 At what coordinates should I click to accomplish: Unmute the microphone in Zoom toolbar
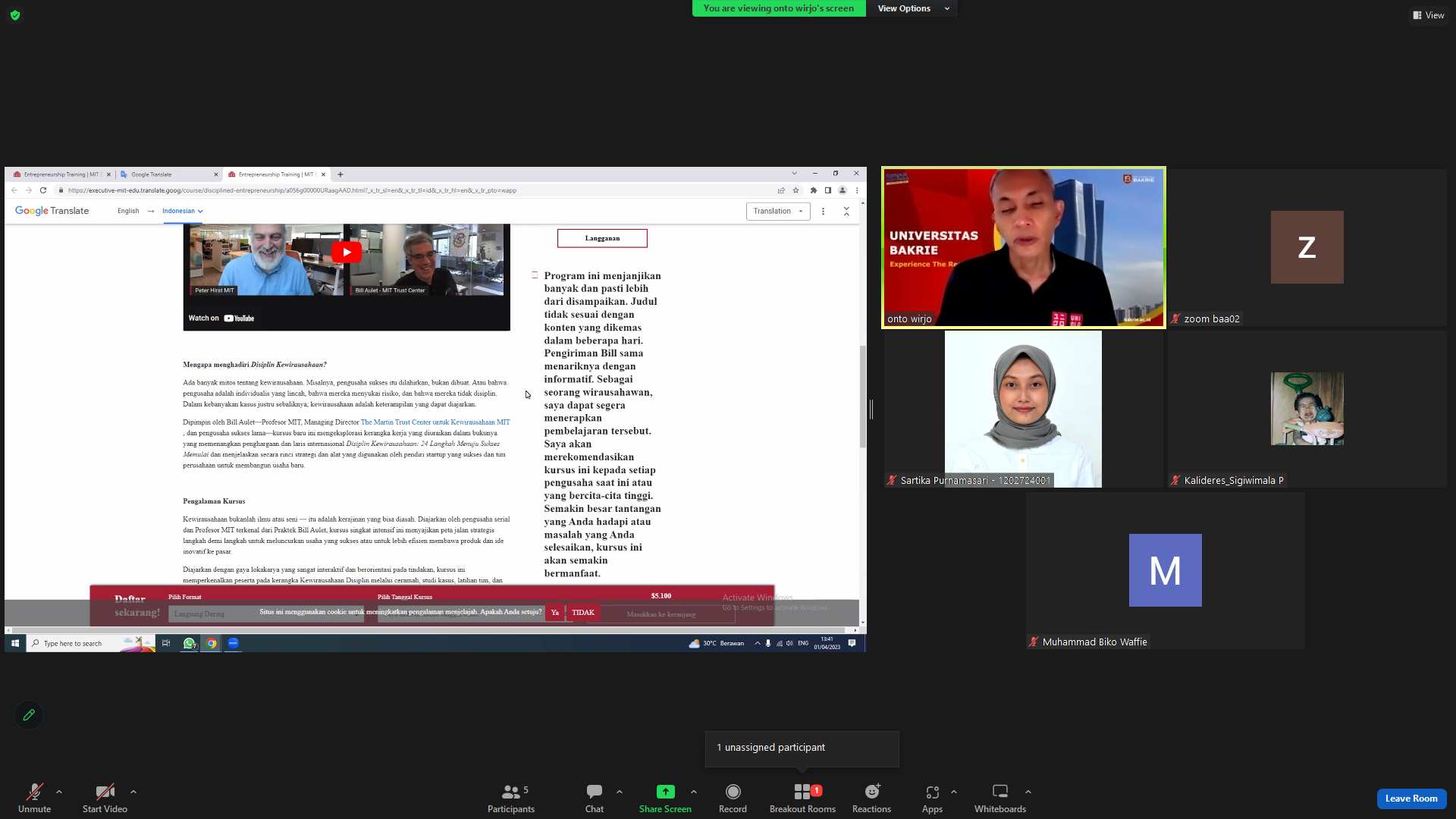(x=34, y=798)
